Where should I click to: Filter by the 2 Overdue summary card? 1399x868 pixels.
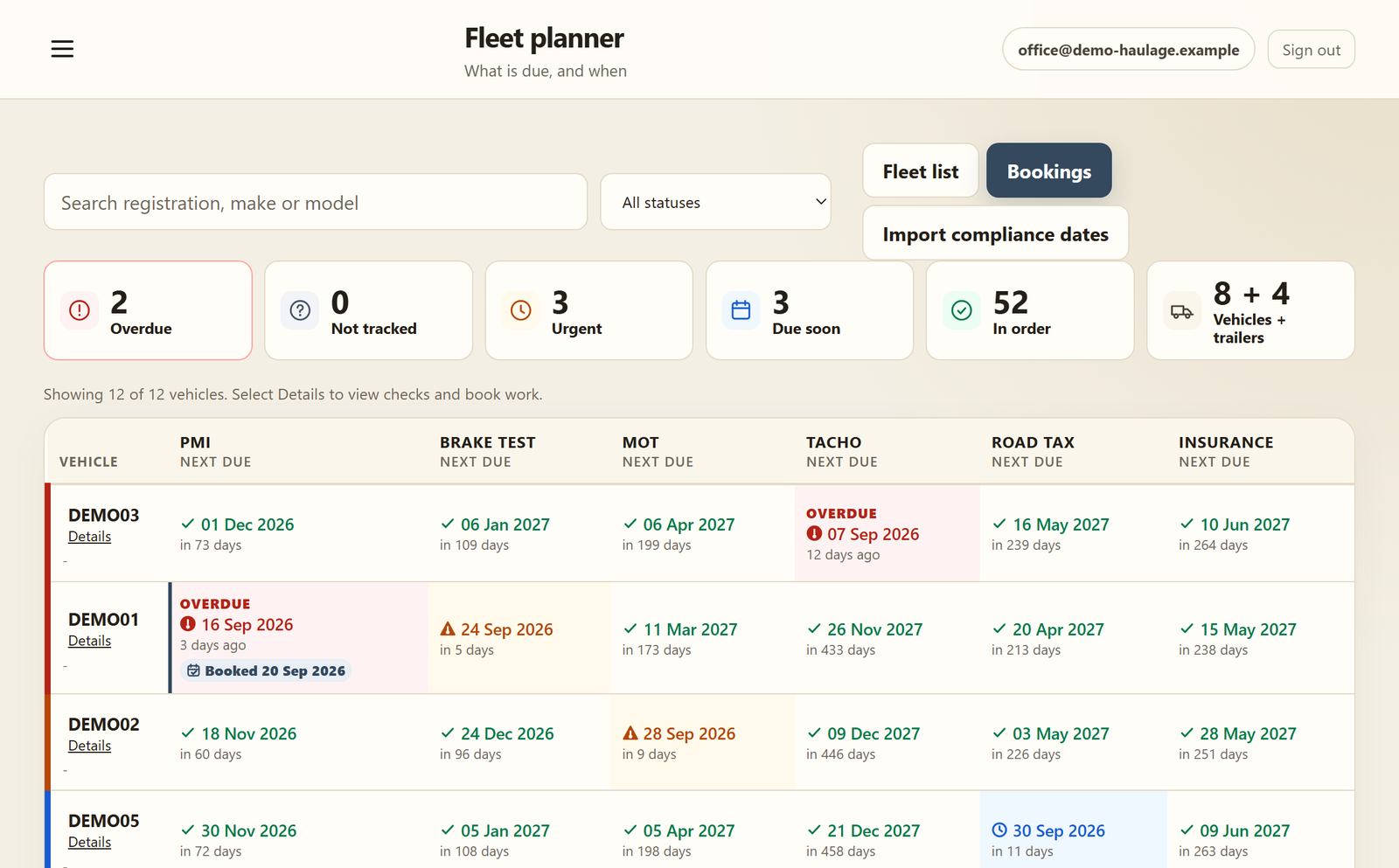tap(148, 310)
